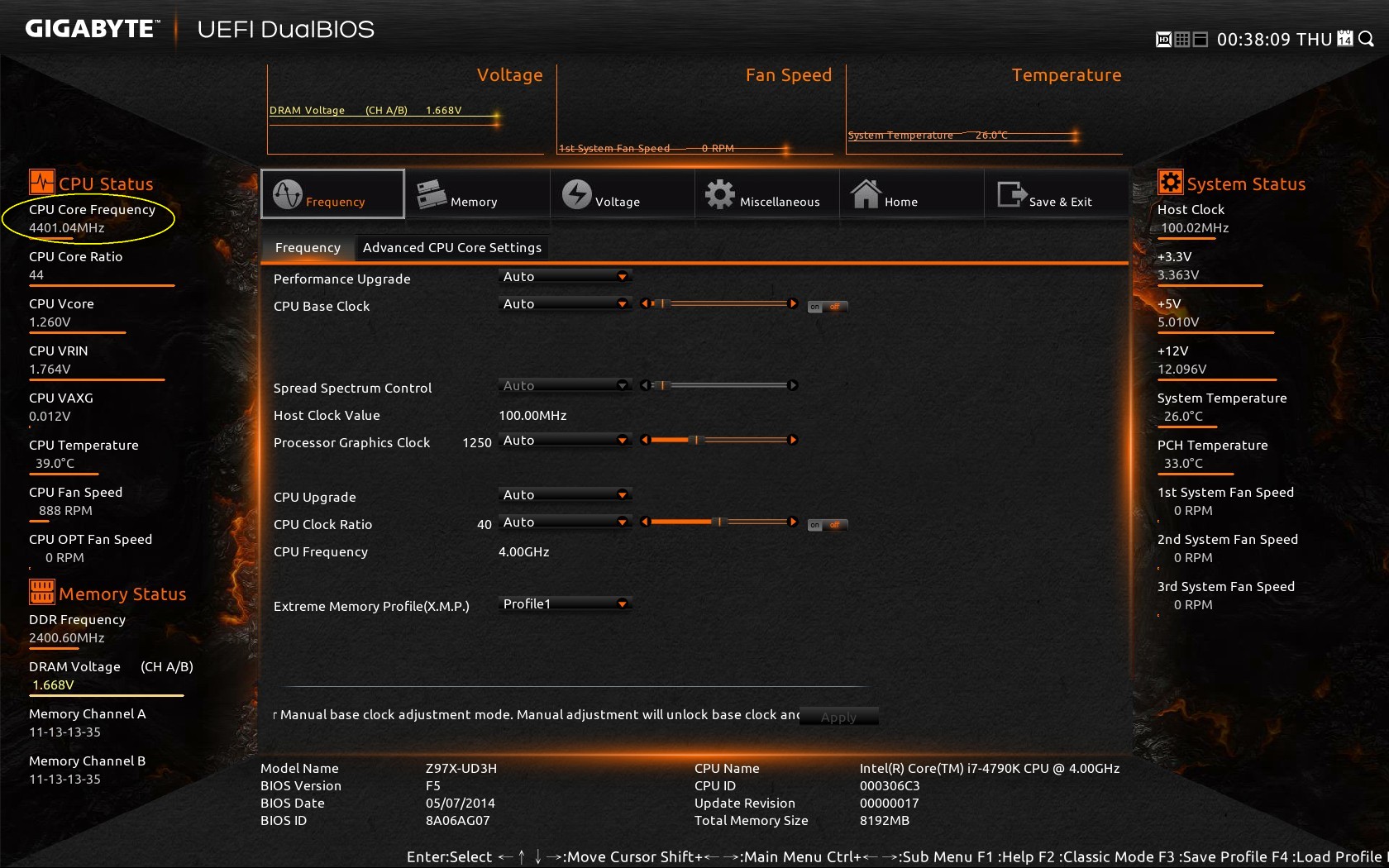Click the Processor Graphics Clock slider

point(718,440)
